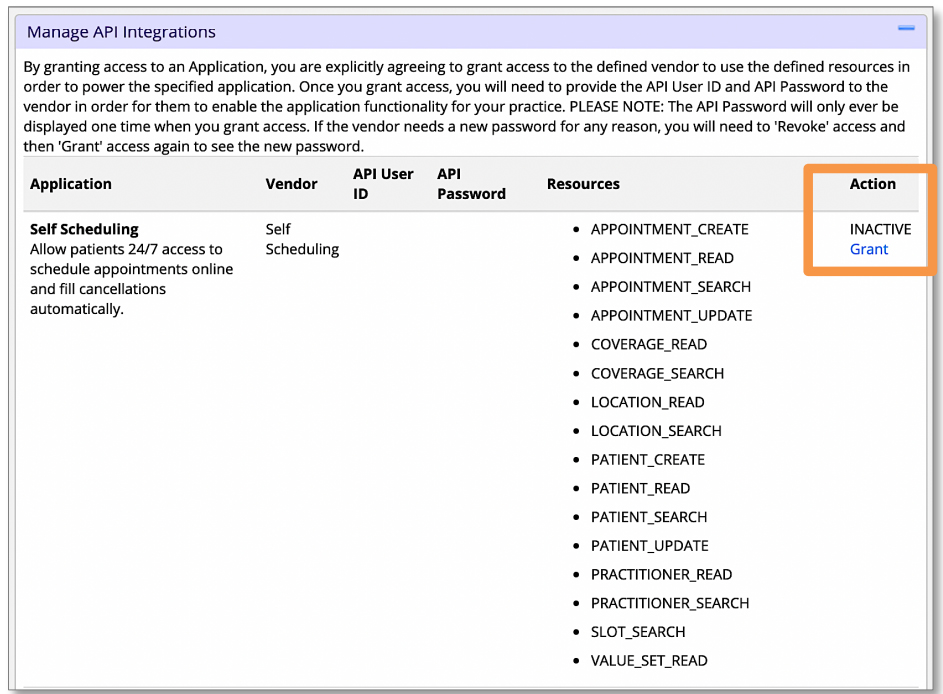Click the PRACTITIONER_SEARCH resource entry
The height and width of the screenshot is (694, 943).
click(670, 603)
